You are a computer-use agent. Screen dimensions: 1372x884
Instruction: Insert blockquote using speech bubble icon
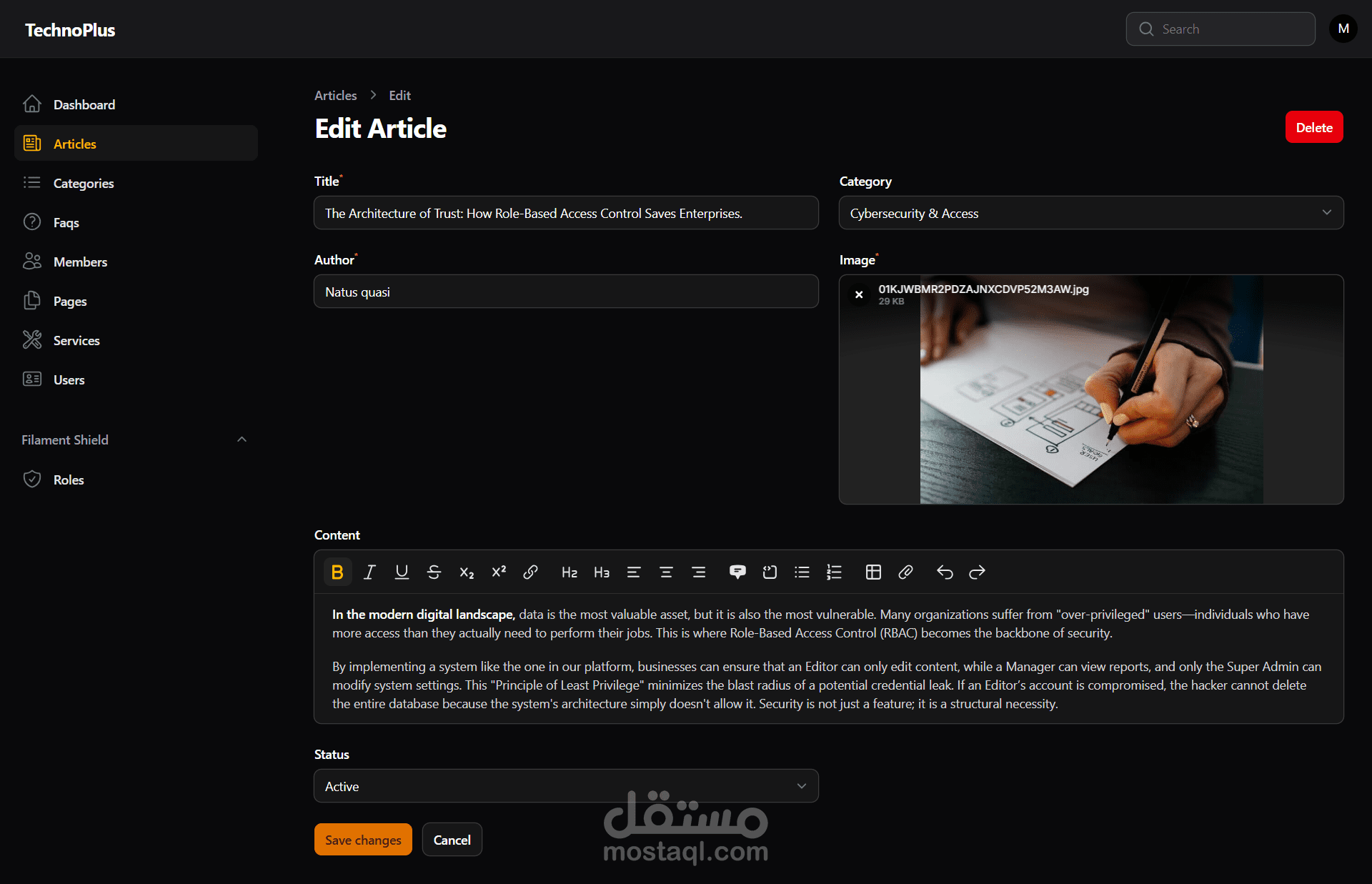[737, 572]
